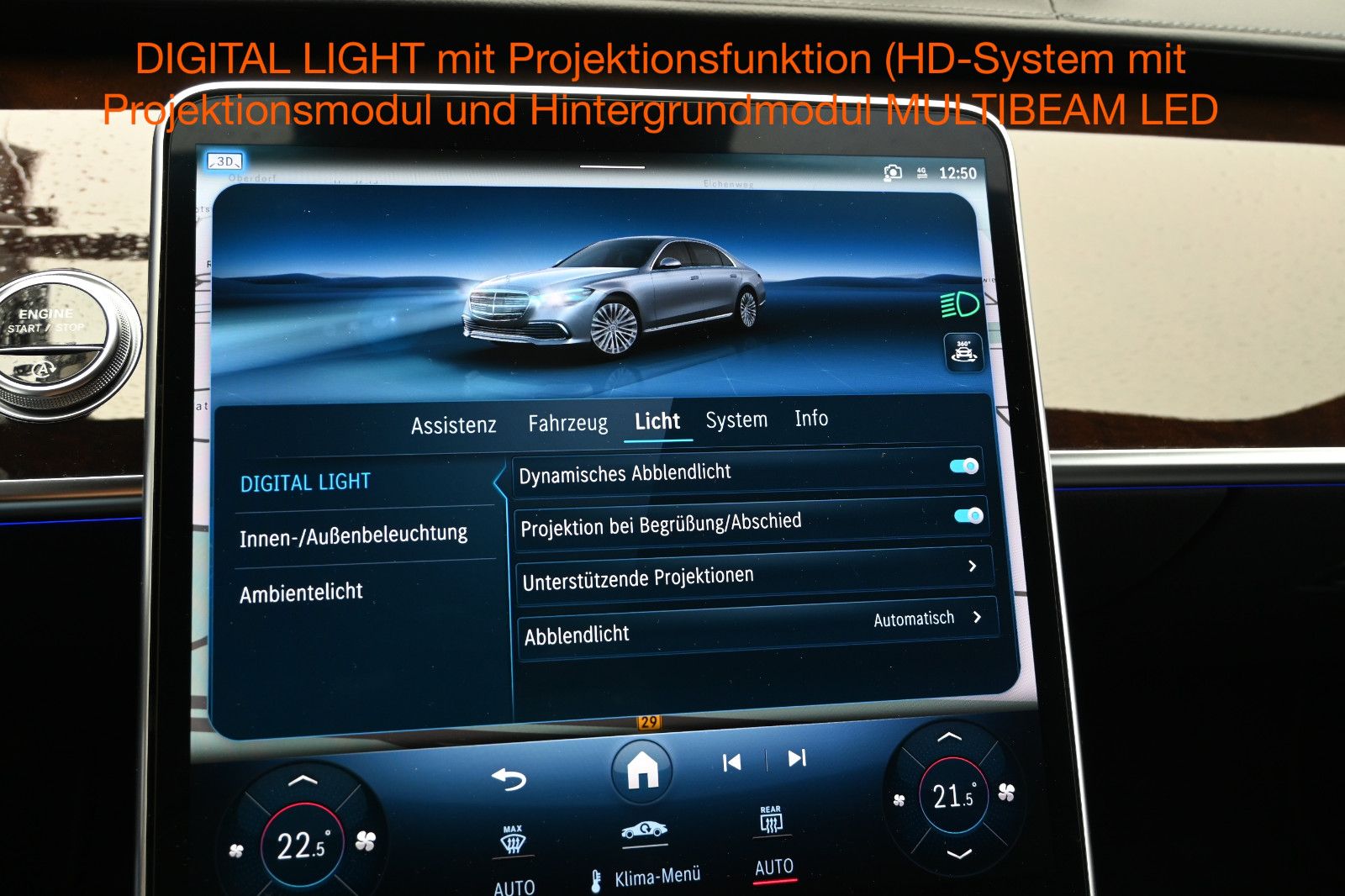Open the vehicle air recirculation car icon
The image size is (1345, 896).
pos(644,831)
